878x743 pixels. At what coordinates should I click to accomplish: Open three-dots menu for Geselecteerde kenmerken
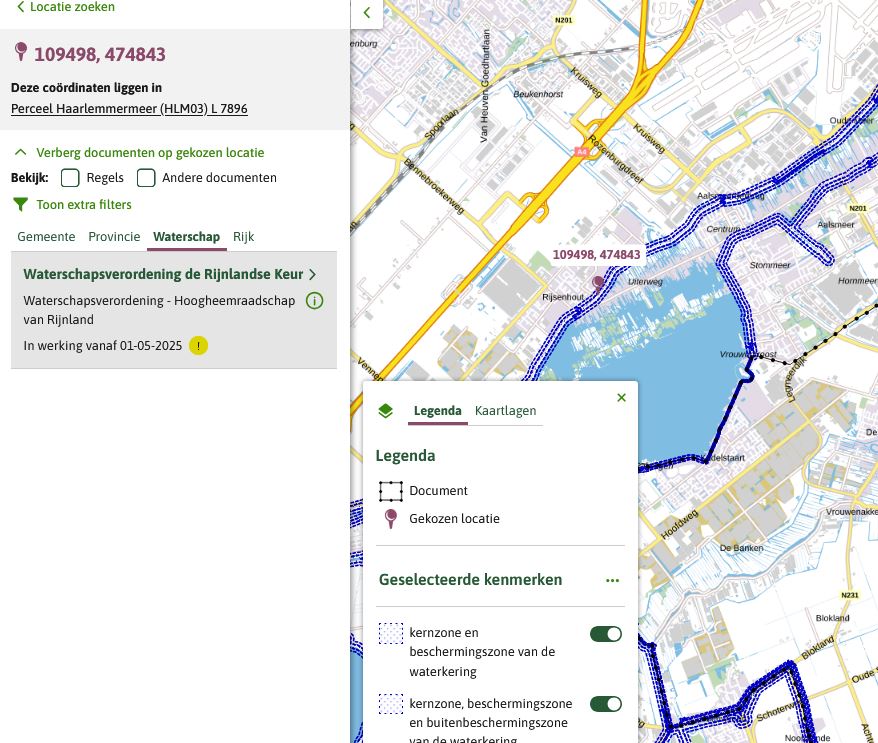(x=612, y=580)
